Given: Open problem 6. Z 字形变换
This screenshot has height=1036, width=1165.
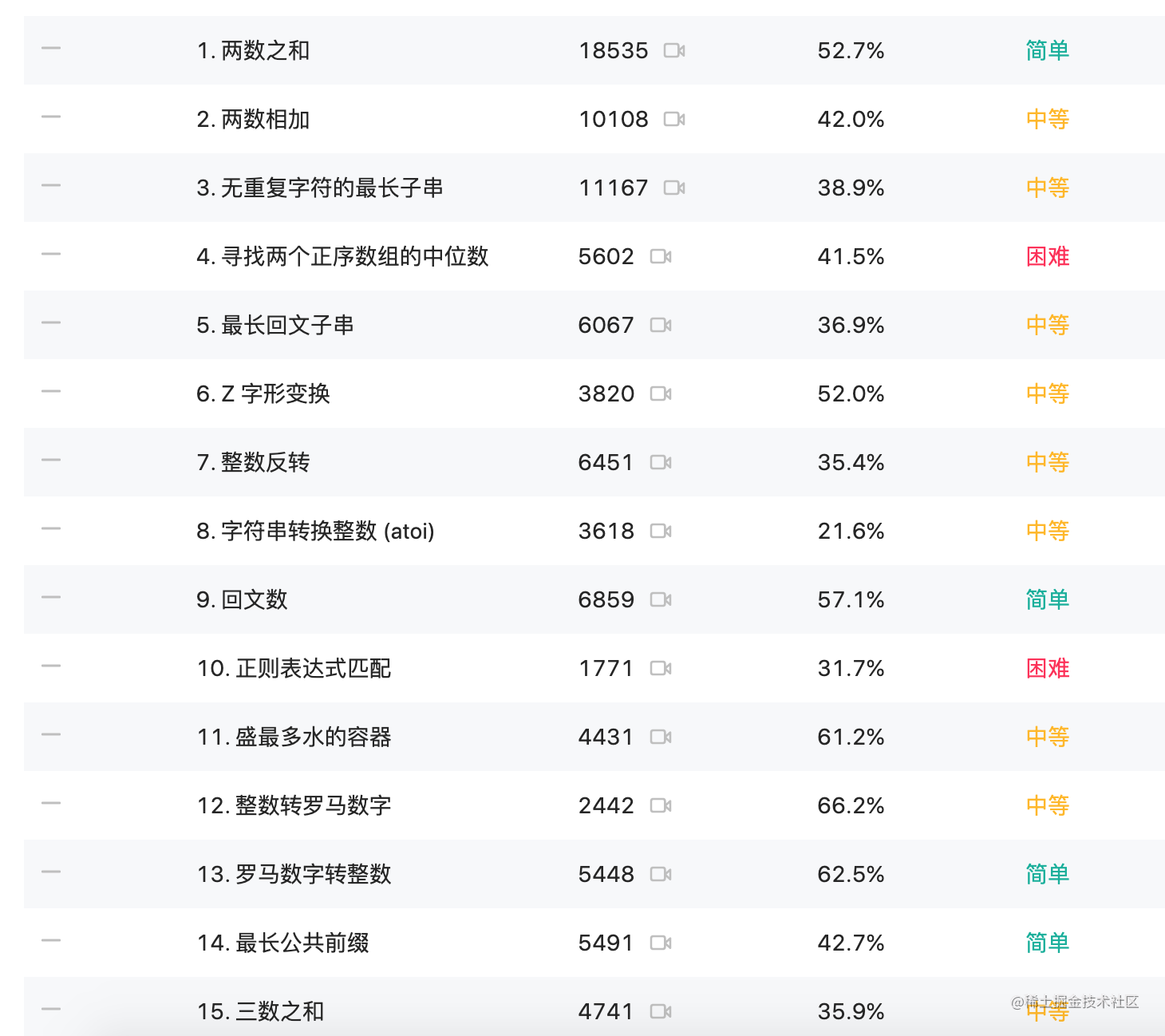Looking at the screenshot, I should [x=263, y=393].
